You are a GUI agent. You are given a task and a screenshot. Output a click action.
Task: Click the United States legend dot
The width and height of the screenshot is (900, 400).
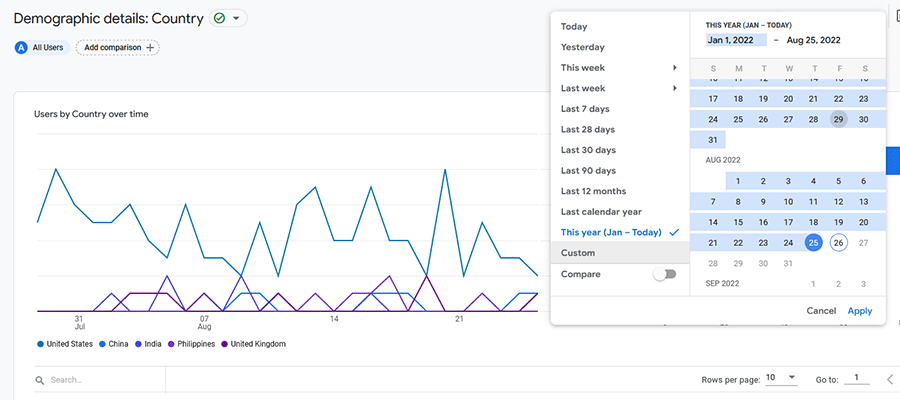coord(40,344)
